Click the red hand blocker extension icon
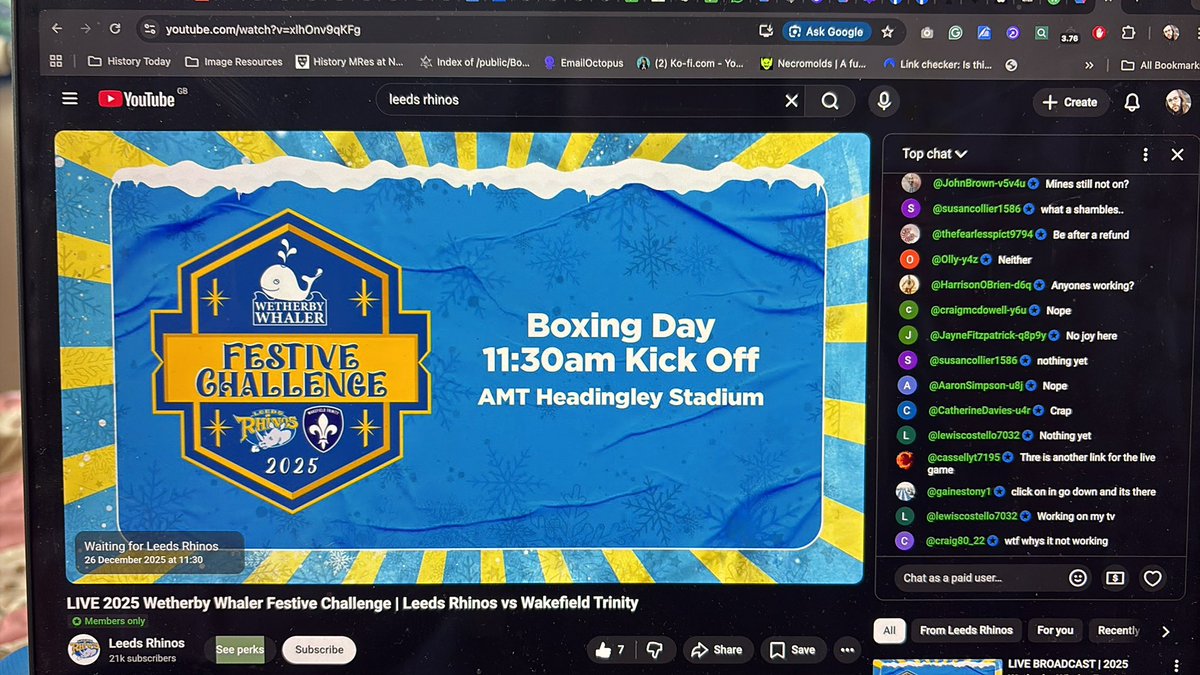Image resolution: width=1200 pixels, height=675 pixels. [x=1099, y=33]
